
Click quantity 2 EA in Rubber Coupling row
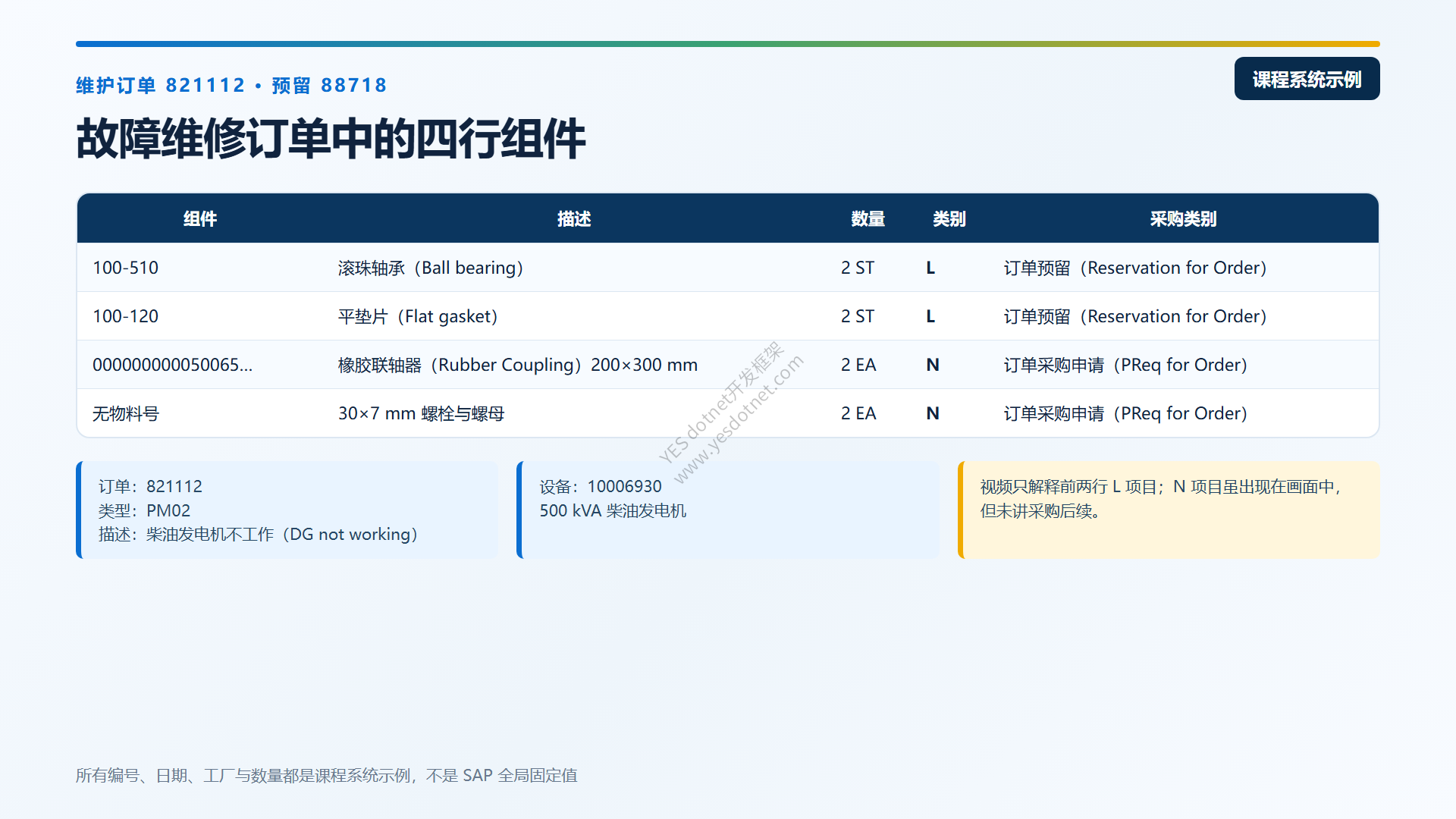858,365
